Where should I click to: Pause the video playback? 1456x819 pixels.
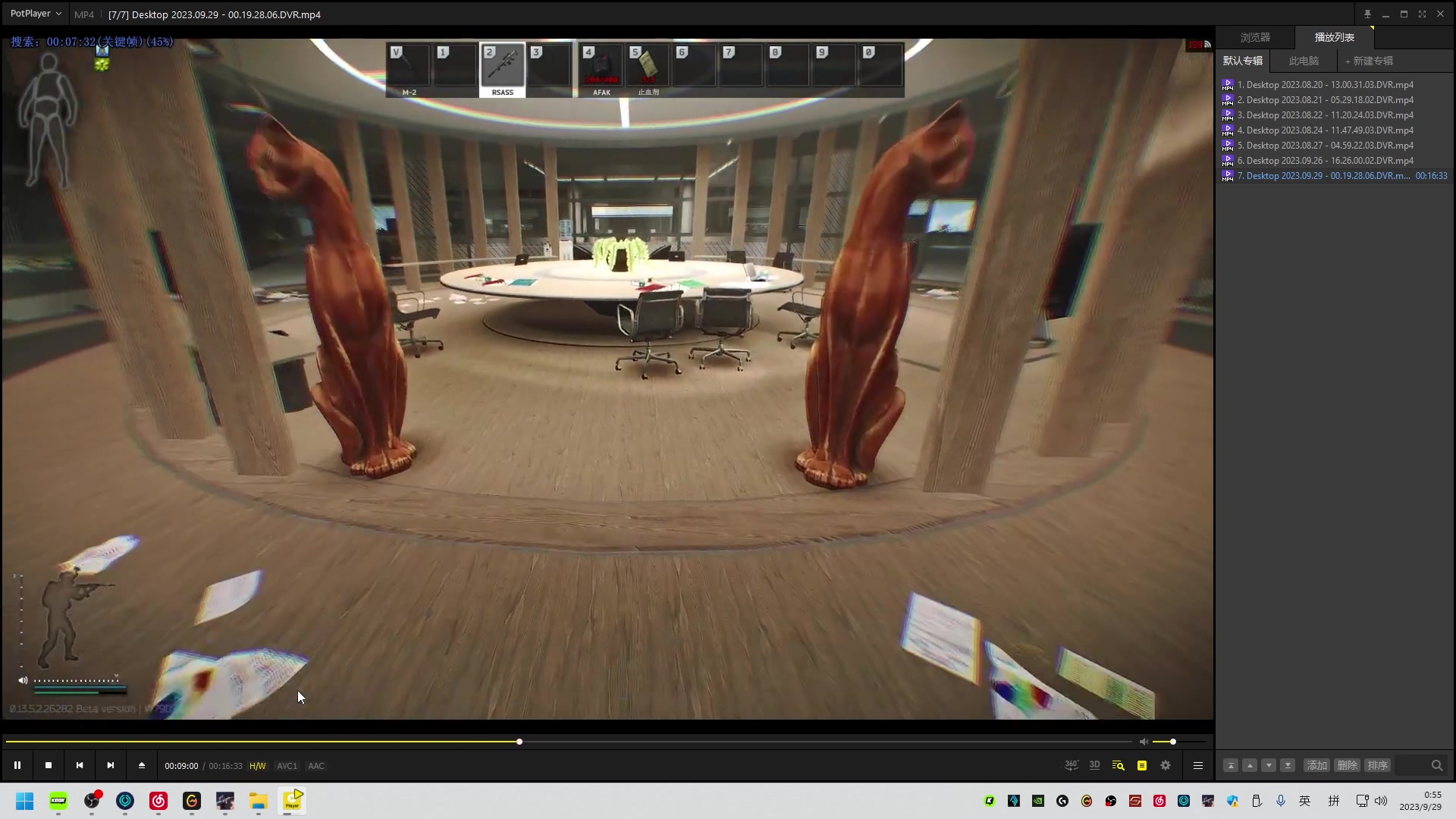(x=17, y=765)
